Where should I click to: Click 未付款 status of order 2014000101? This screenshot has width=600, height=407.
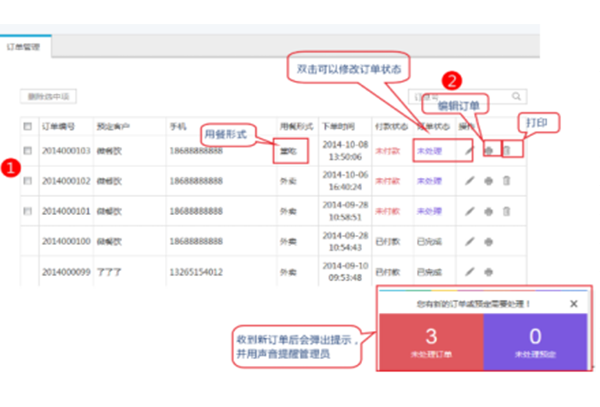pyautogui.click(x=388, y=211)
